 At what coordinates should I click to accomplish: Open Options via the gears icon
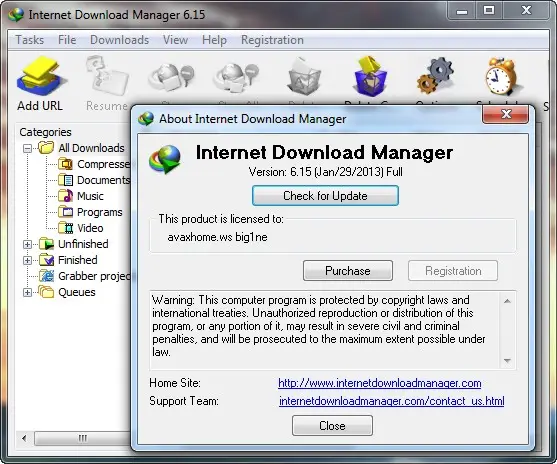pos(435,76)
